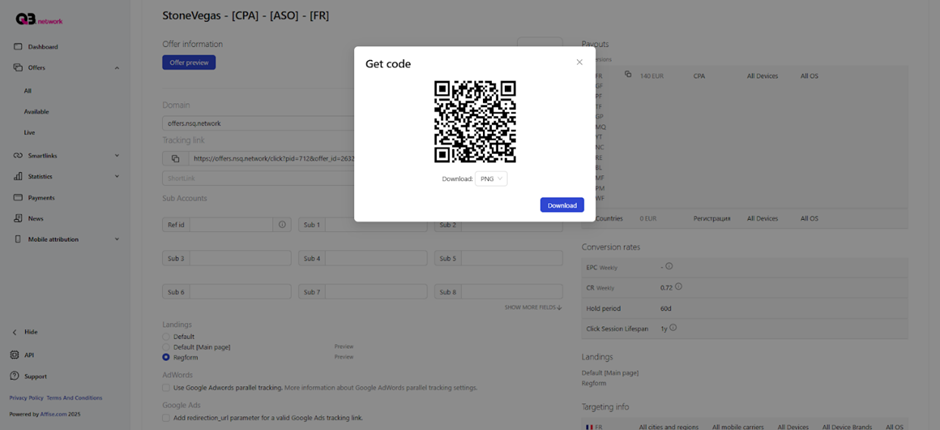The width and height of the screenshot is (940, 430).
Task: Expand the Smartlinks menu chevron
Action: [x=117, y=156]
